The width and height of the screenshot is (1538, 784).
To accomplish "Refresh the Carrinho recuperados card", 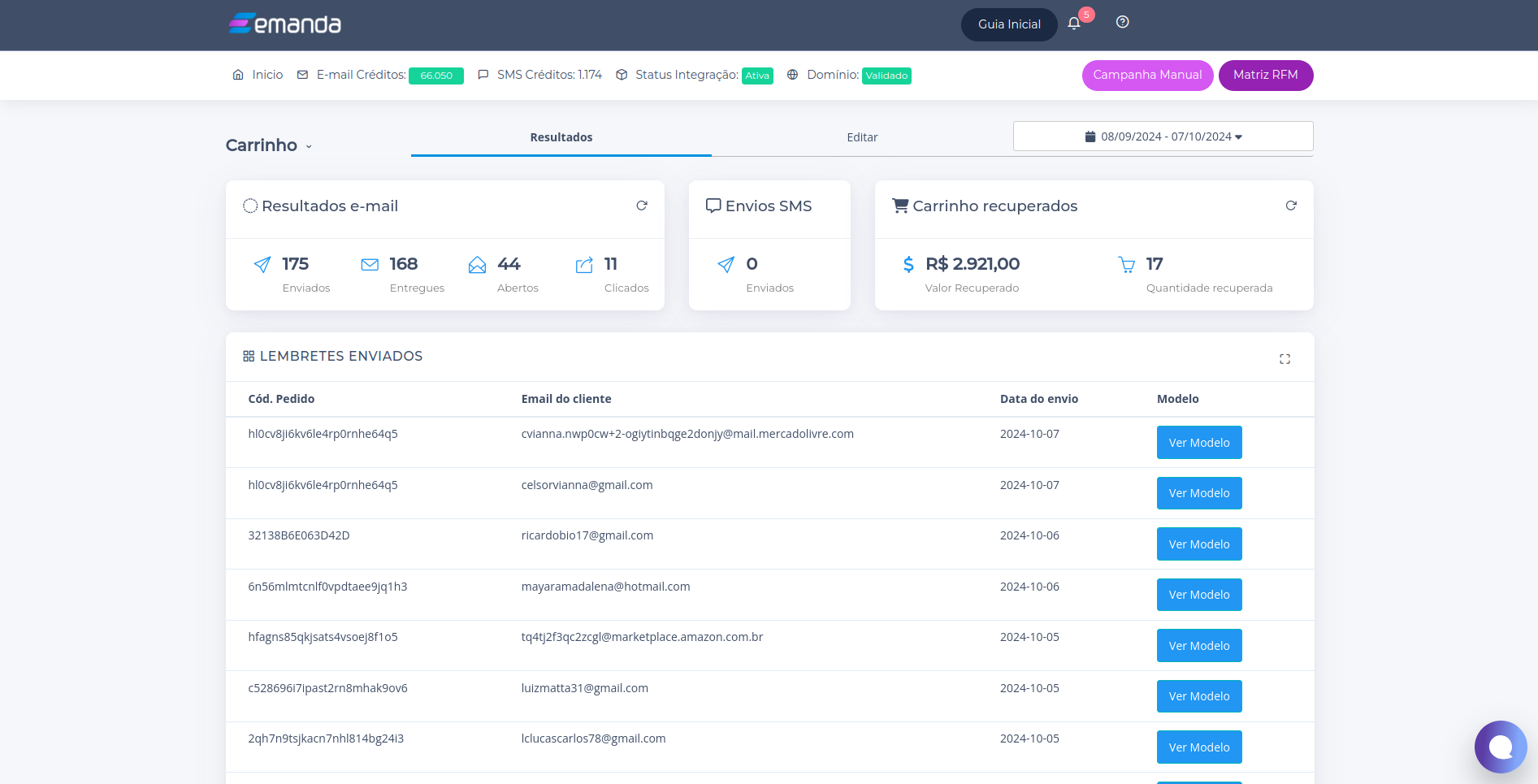I will [1291, 206].
